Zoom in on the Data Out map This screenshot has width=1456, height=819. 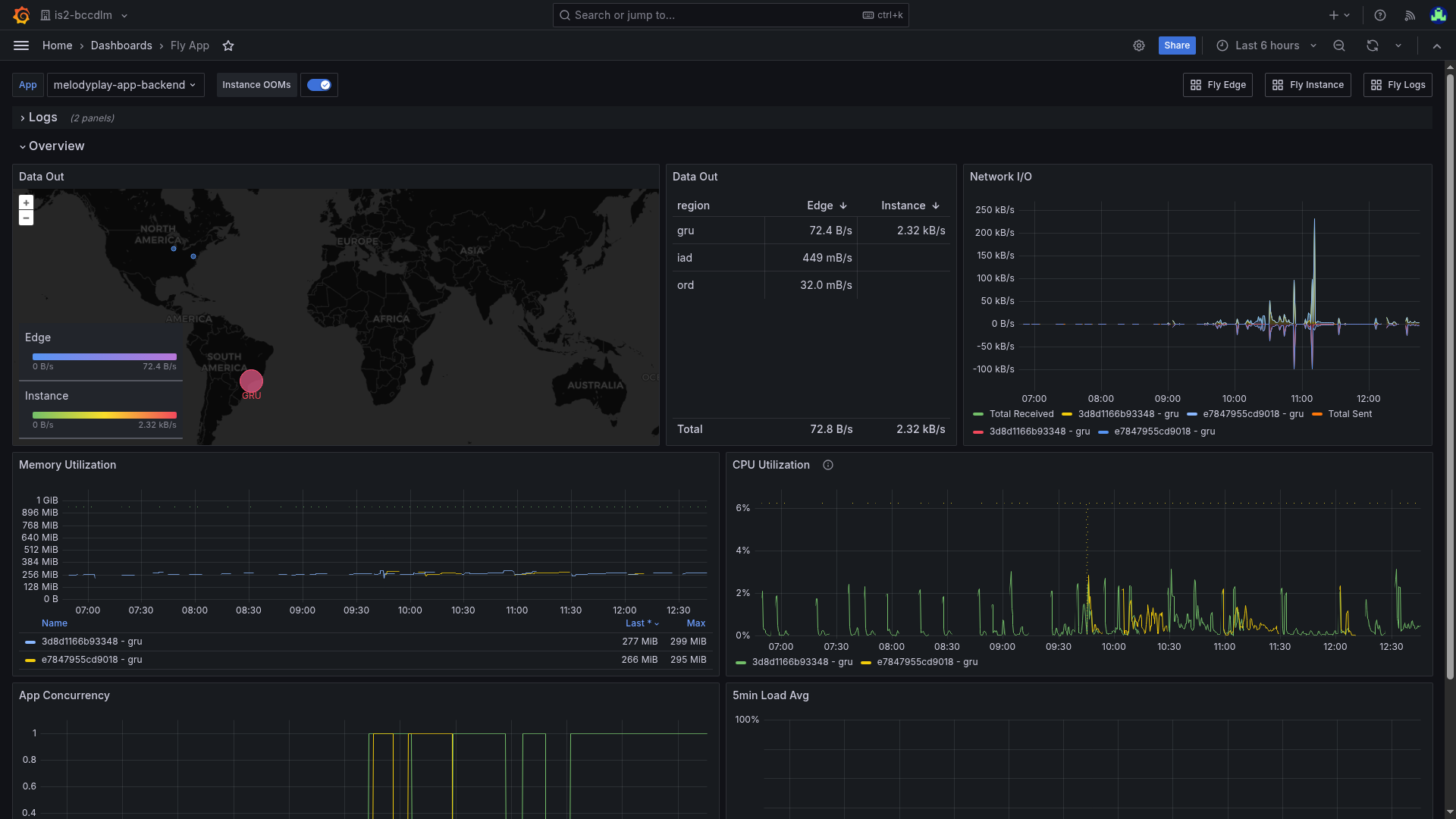(x=26, y=202)
